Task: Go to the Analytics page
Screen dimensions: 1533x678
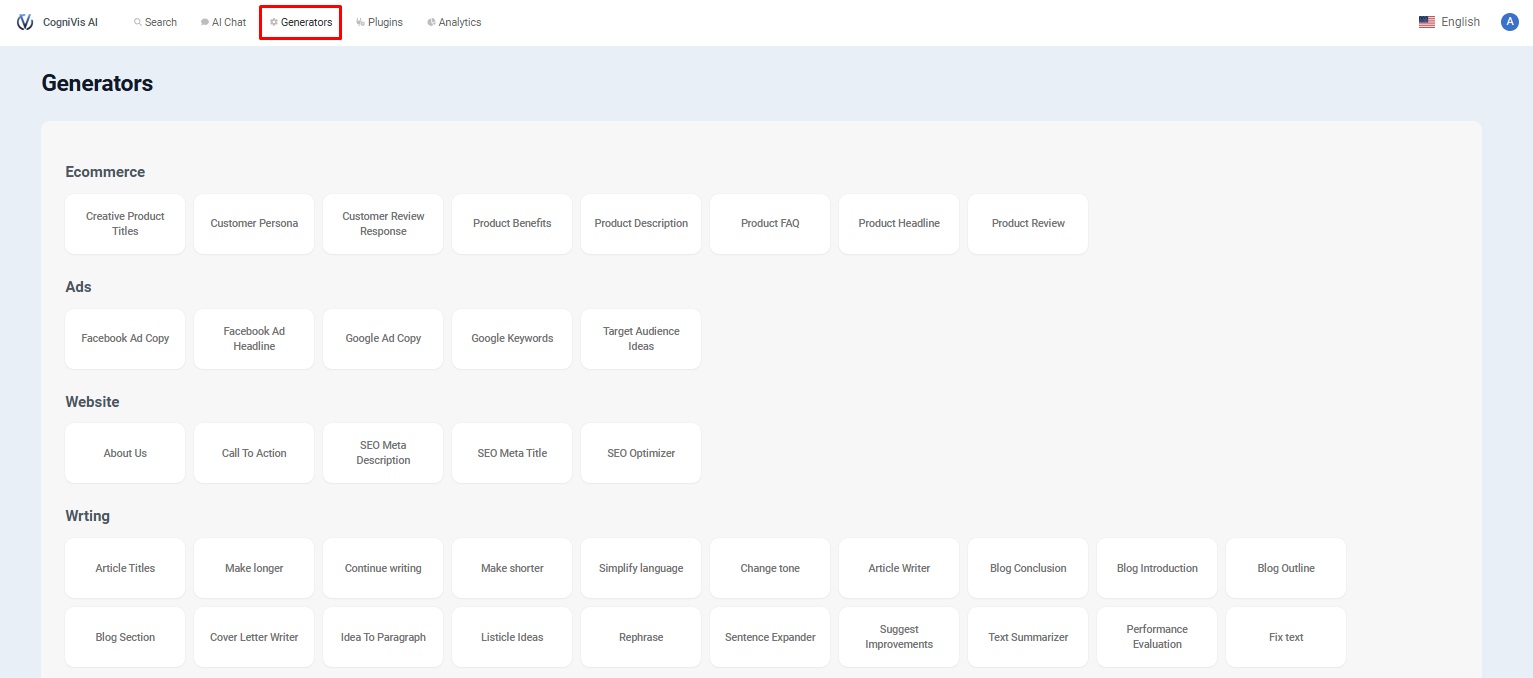Action: click(454, 22)
